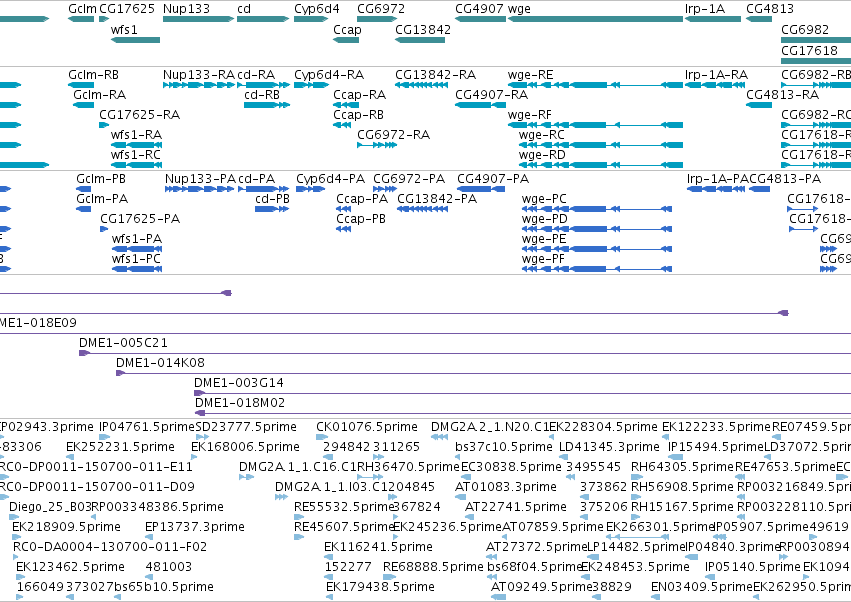851x602 pixels.
Task: Select the wge-RF transcript label
Action: (530, 115)
